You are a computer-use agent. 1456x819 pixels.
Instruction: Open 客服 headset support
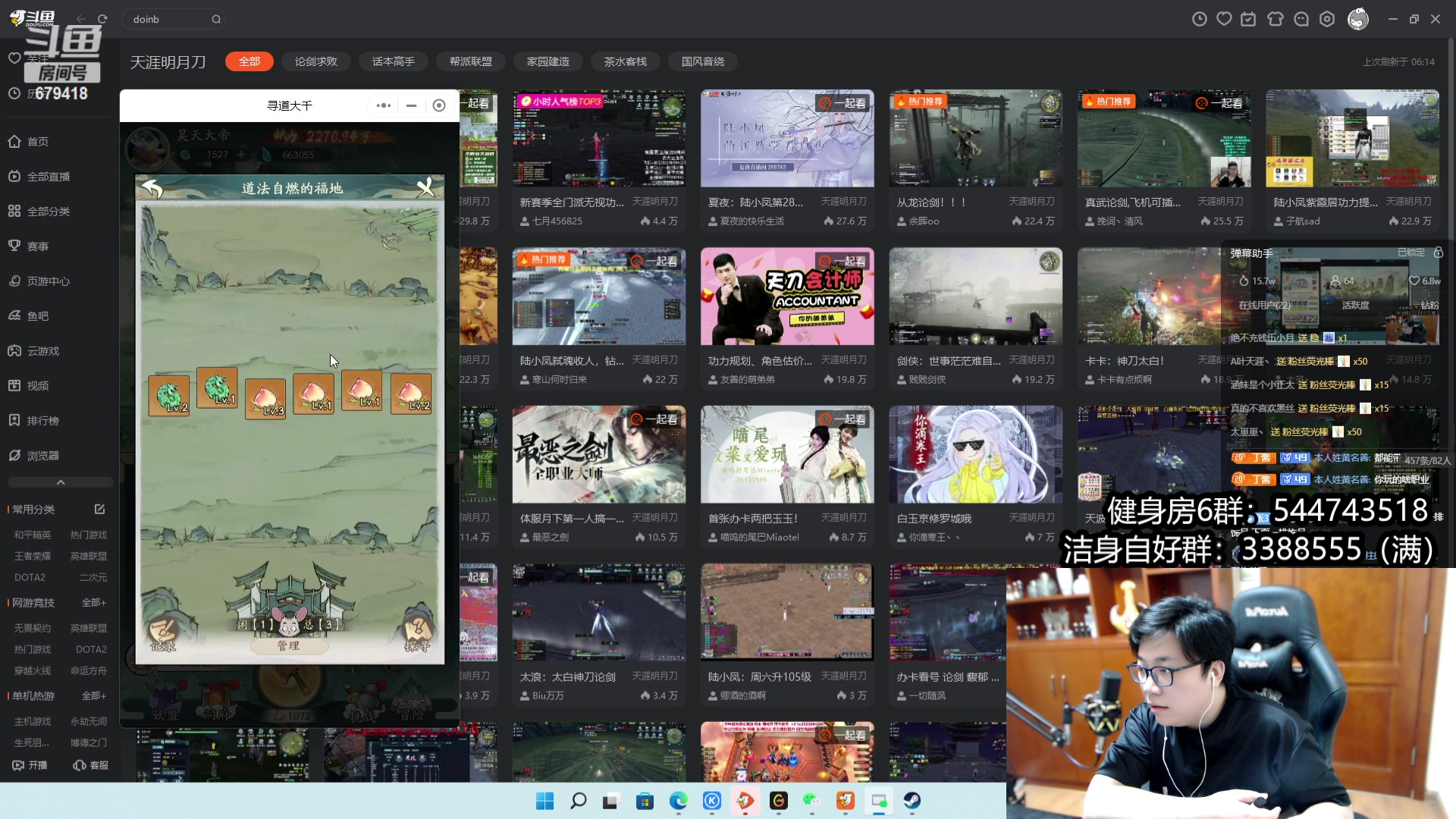[90, 765]
